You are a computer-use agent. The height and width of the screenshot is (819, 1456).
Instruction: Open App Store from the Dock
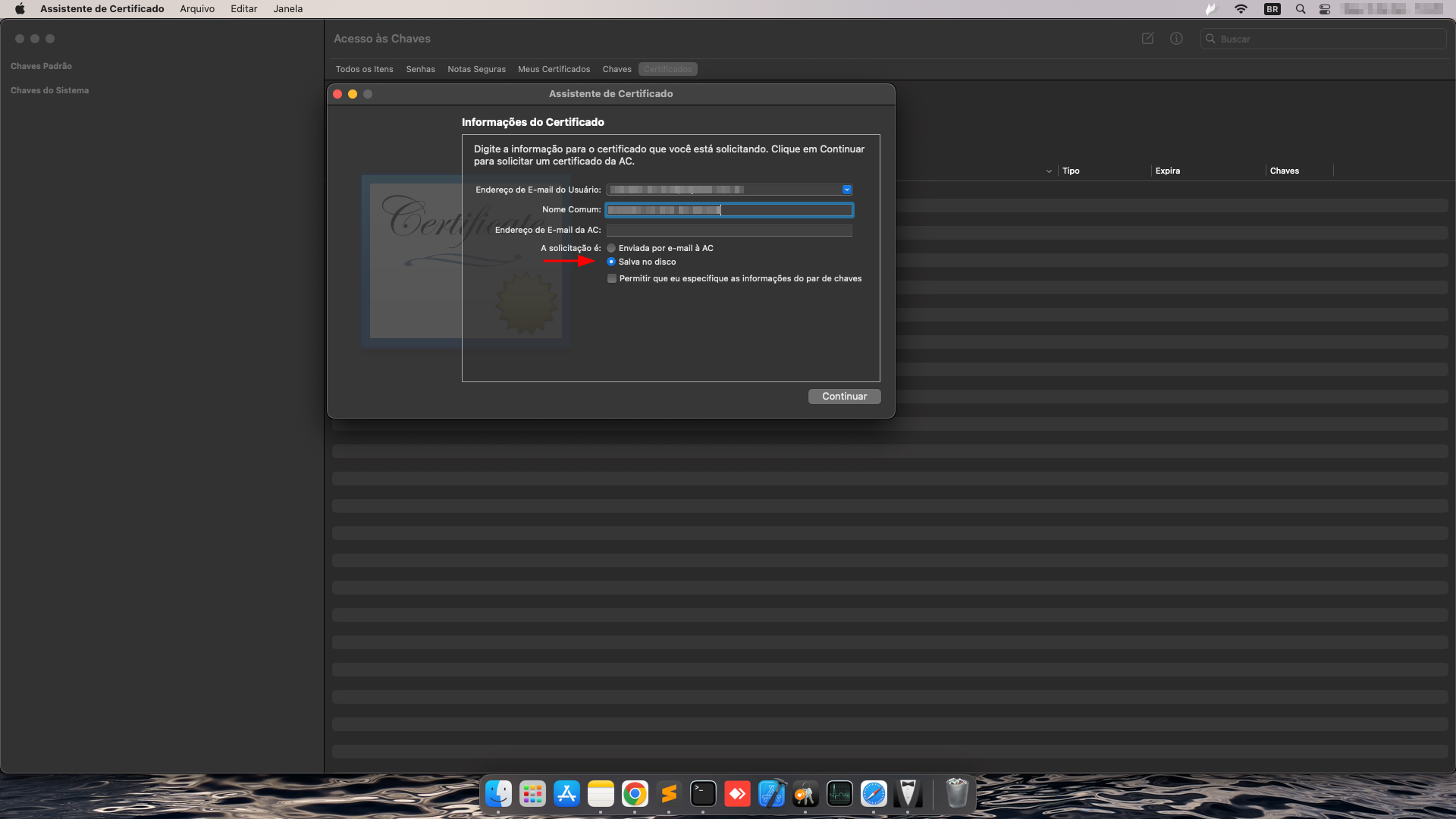click(x=566, y=794)
